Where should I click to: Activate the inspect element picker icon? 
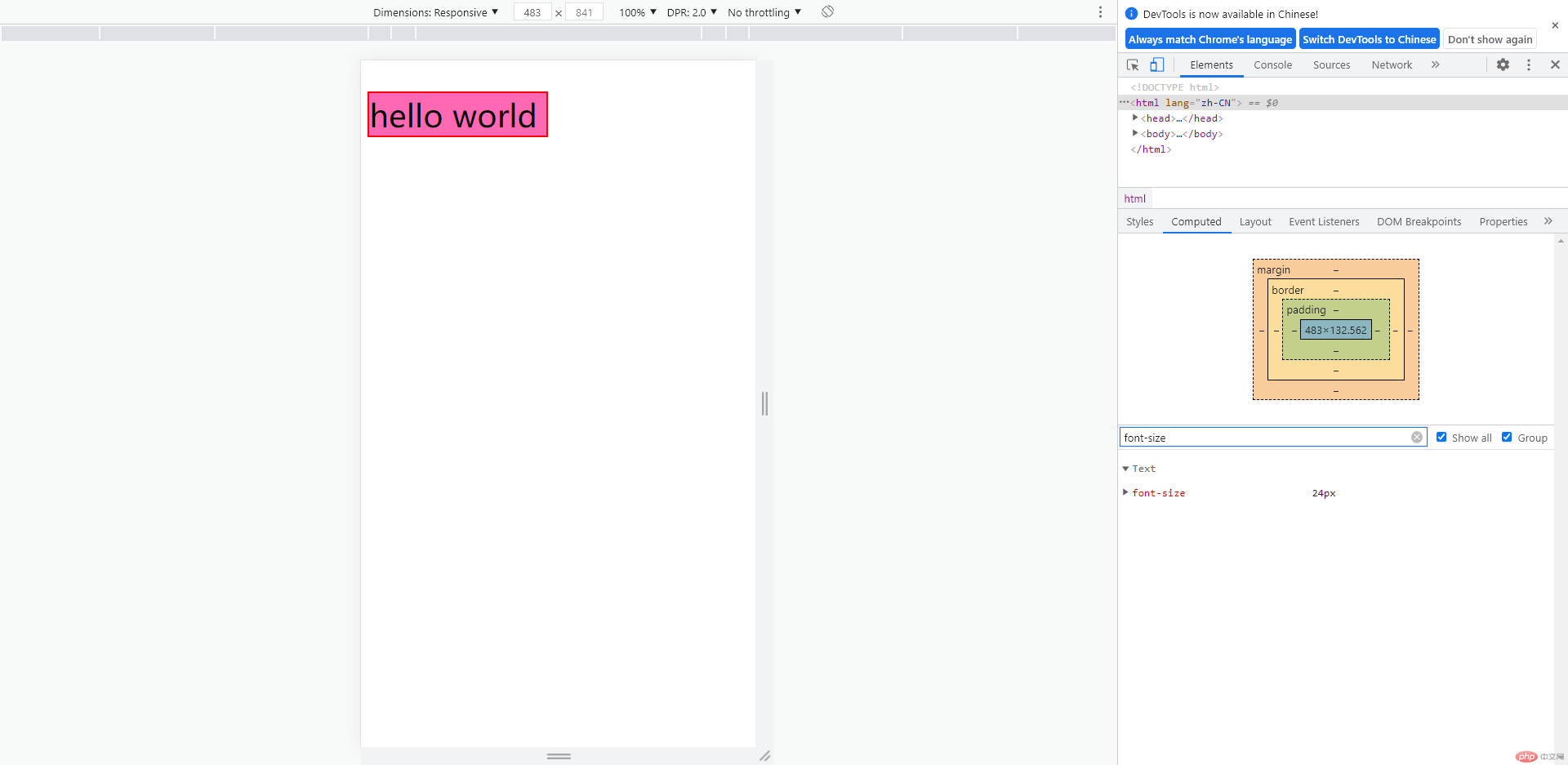(x=1133, y=64)
